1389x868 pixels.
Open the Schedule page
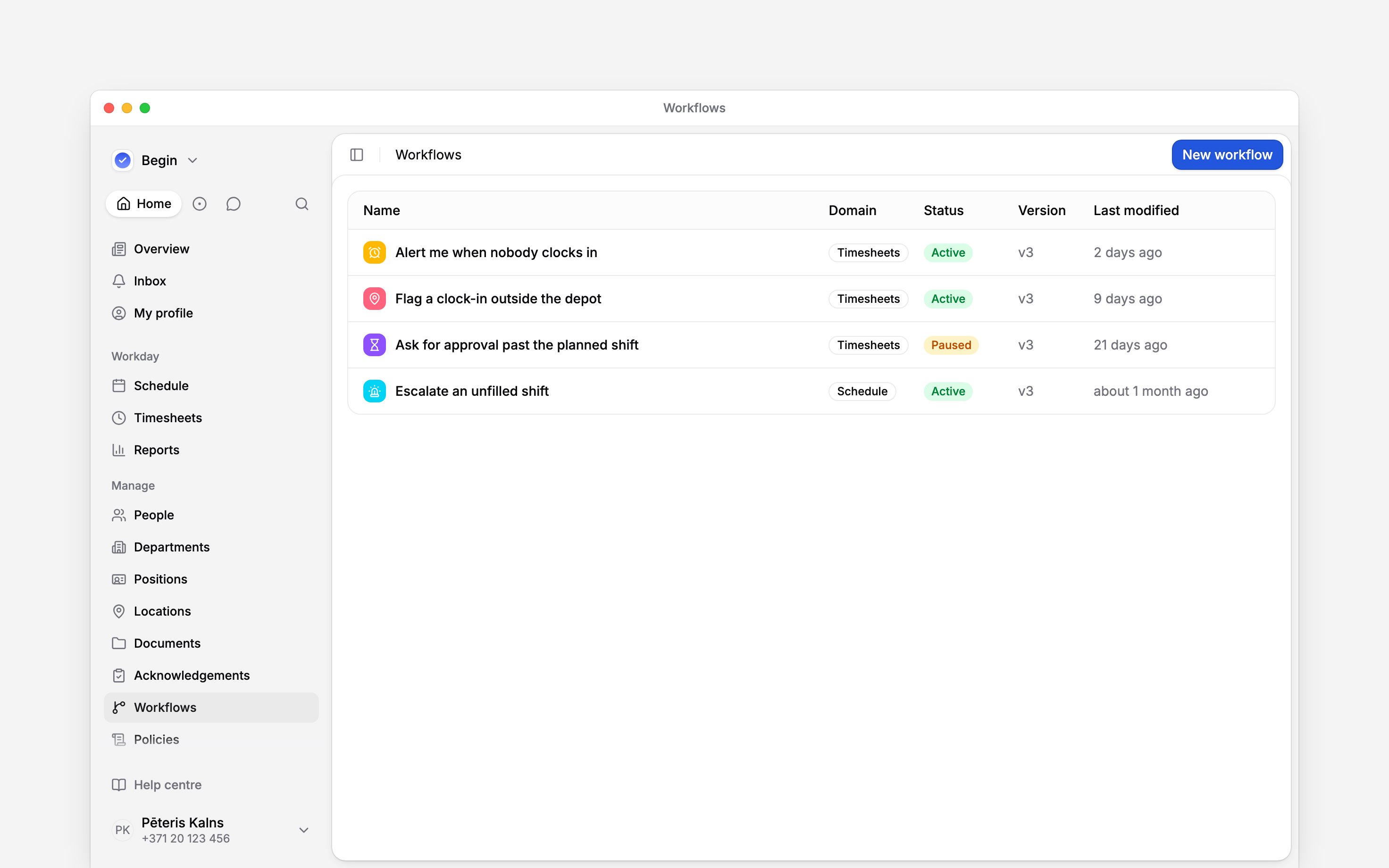pyautogui.click(x=211, y=386)
